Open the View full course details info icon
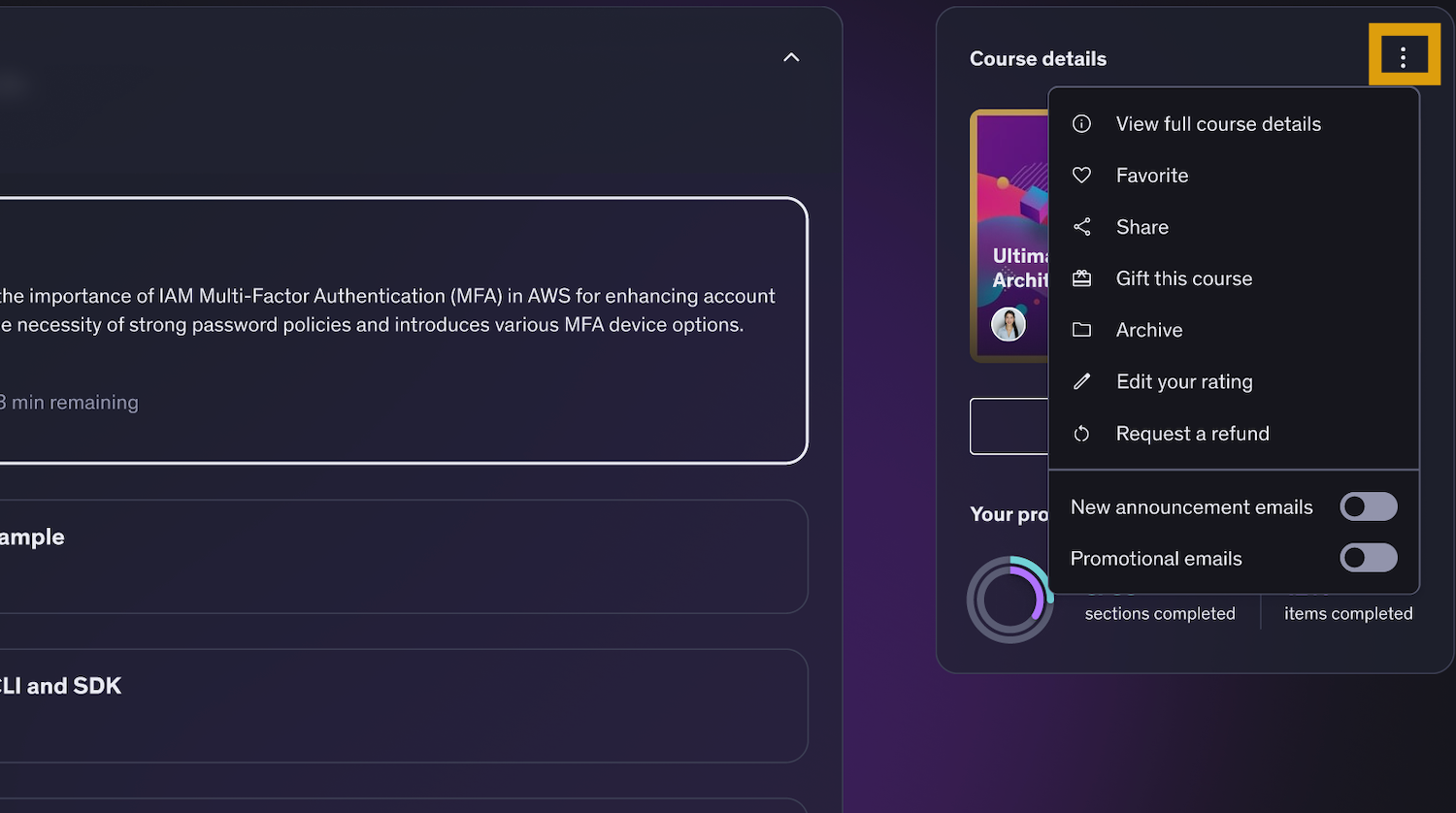 coord(1082,123)
